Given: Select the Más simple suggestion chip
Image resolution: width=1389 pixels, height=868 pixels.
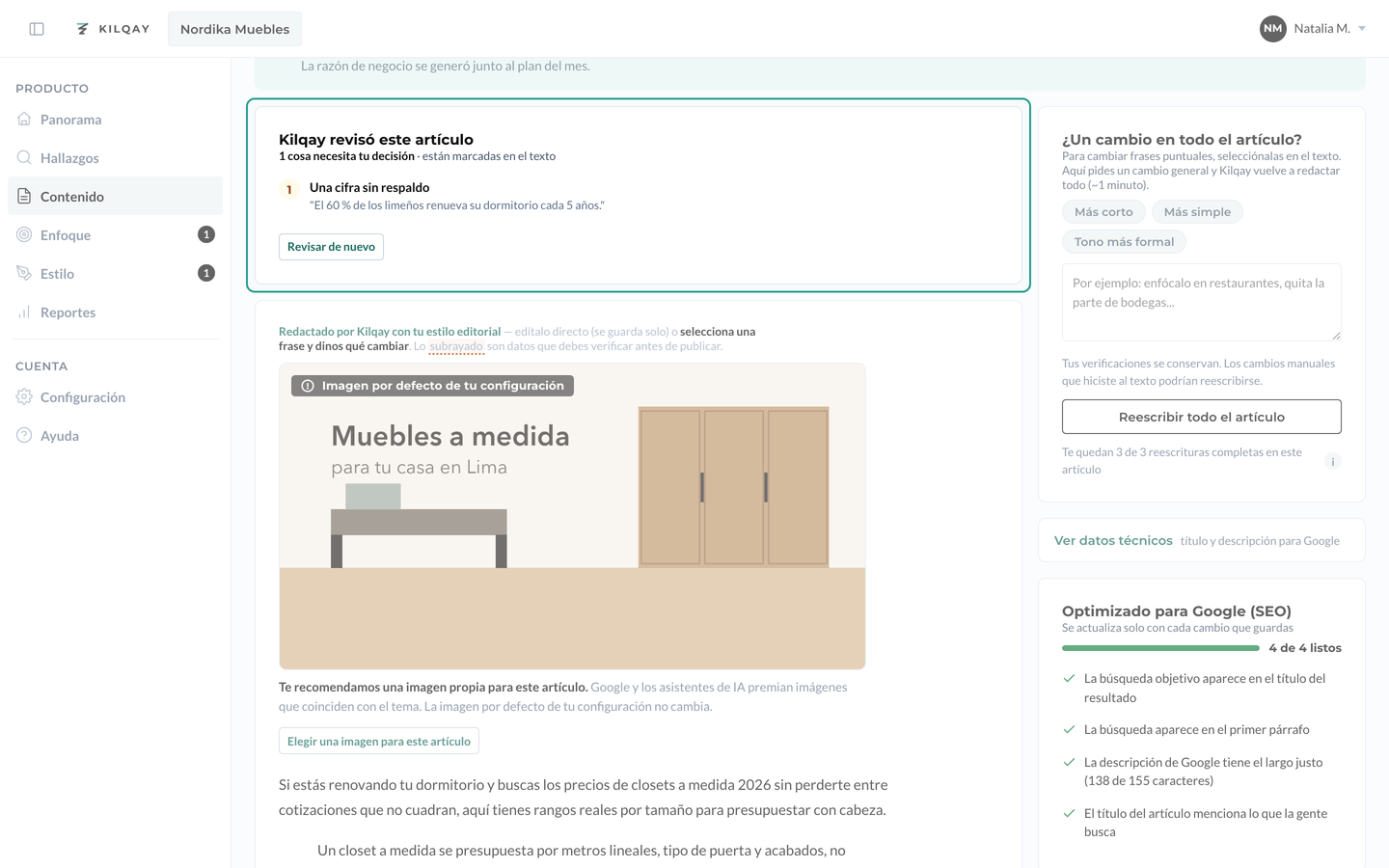Looking at the screenshot, I should tap(1197, 212).
